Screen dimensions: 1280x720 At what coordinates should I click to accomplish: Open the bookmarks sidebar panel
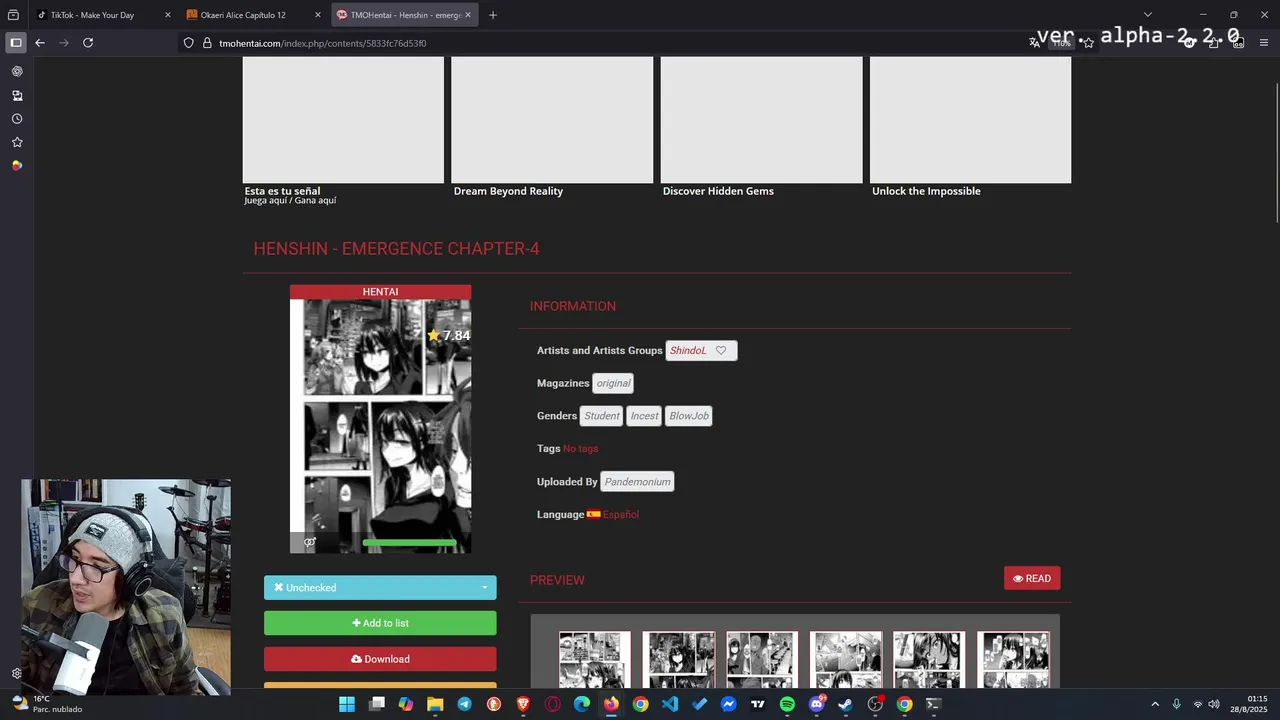[x=17, y=142]
